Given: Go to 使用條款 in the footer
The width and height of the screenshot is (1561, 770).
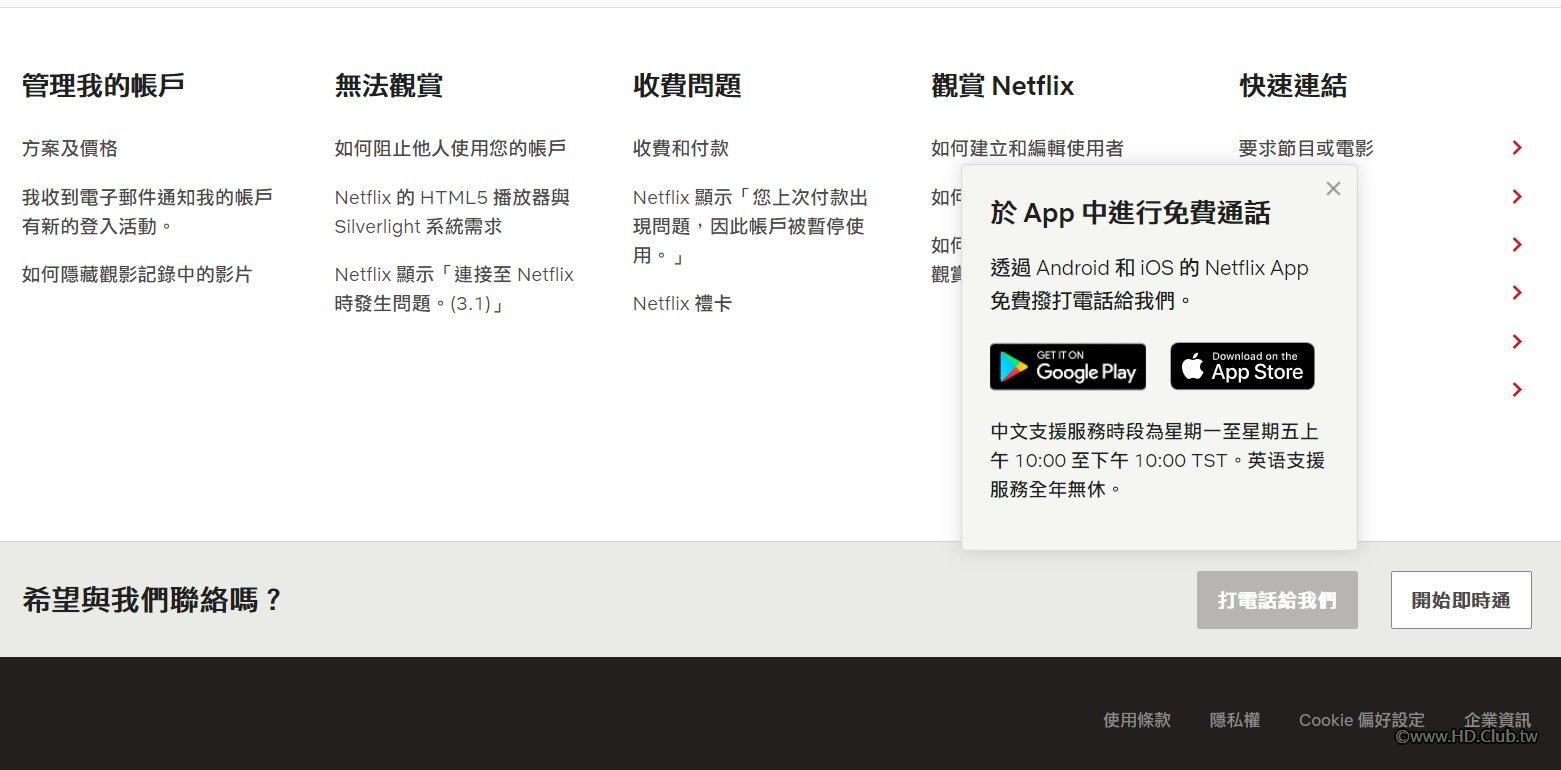Looking at the screenshot, I should click(1137, 720).
